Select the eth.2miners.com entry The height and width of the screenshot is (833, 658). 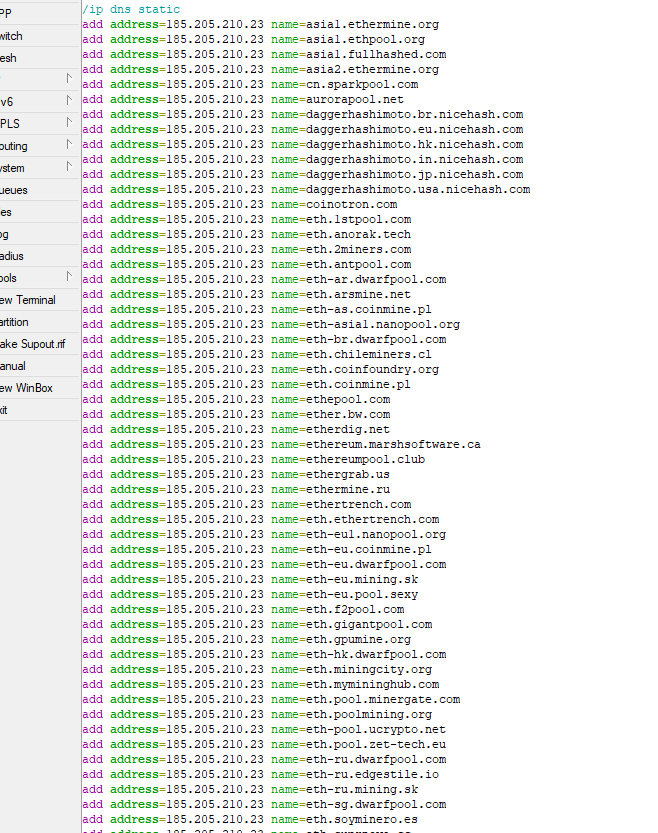coord(247,249)
